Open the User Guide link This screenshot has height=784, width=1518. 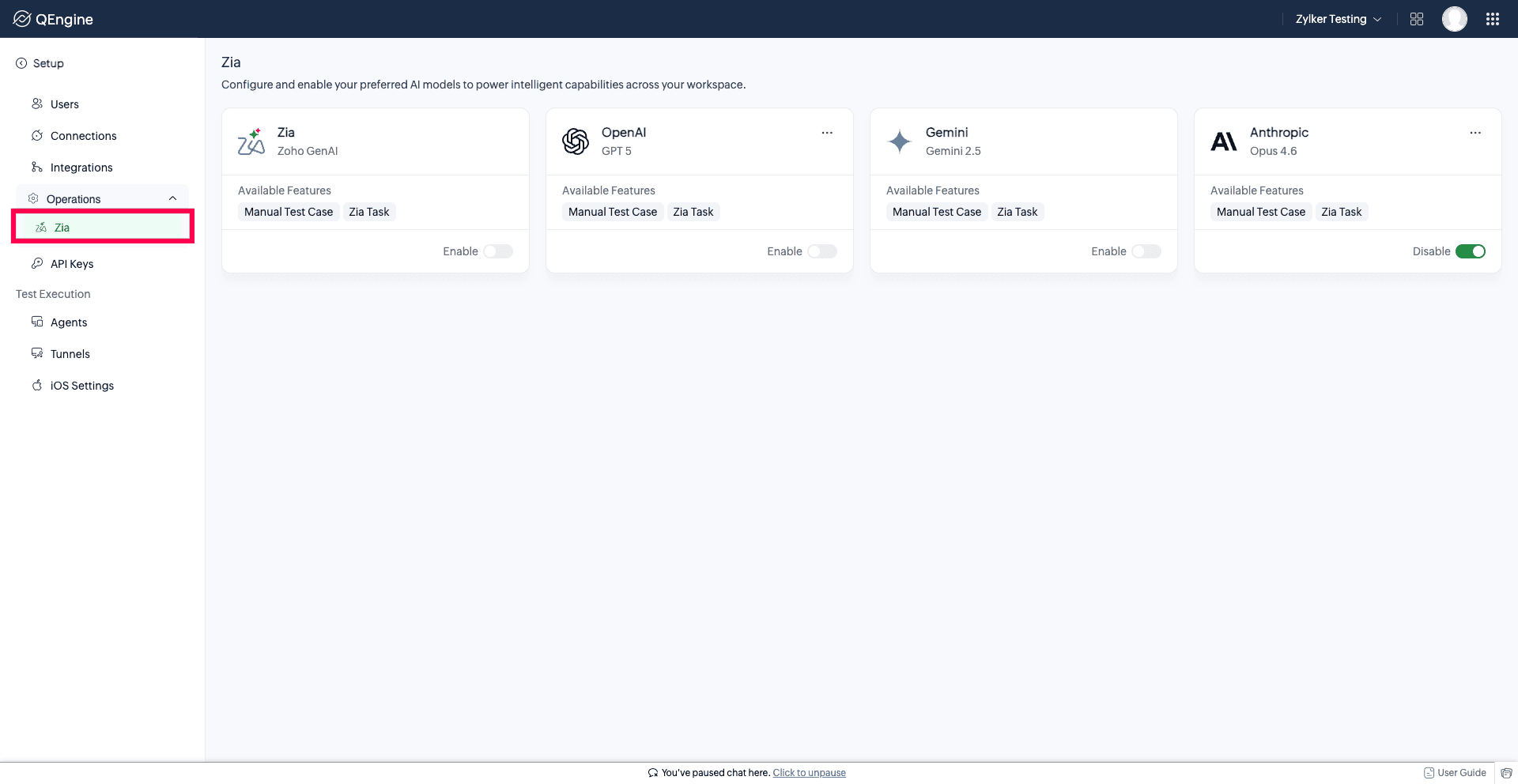(x=1455, y=773)
